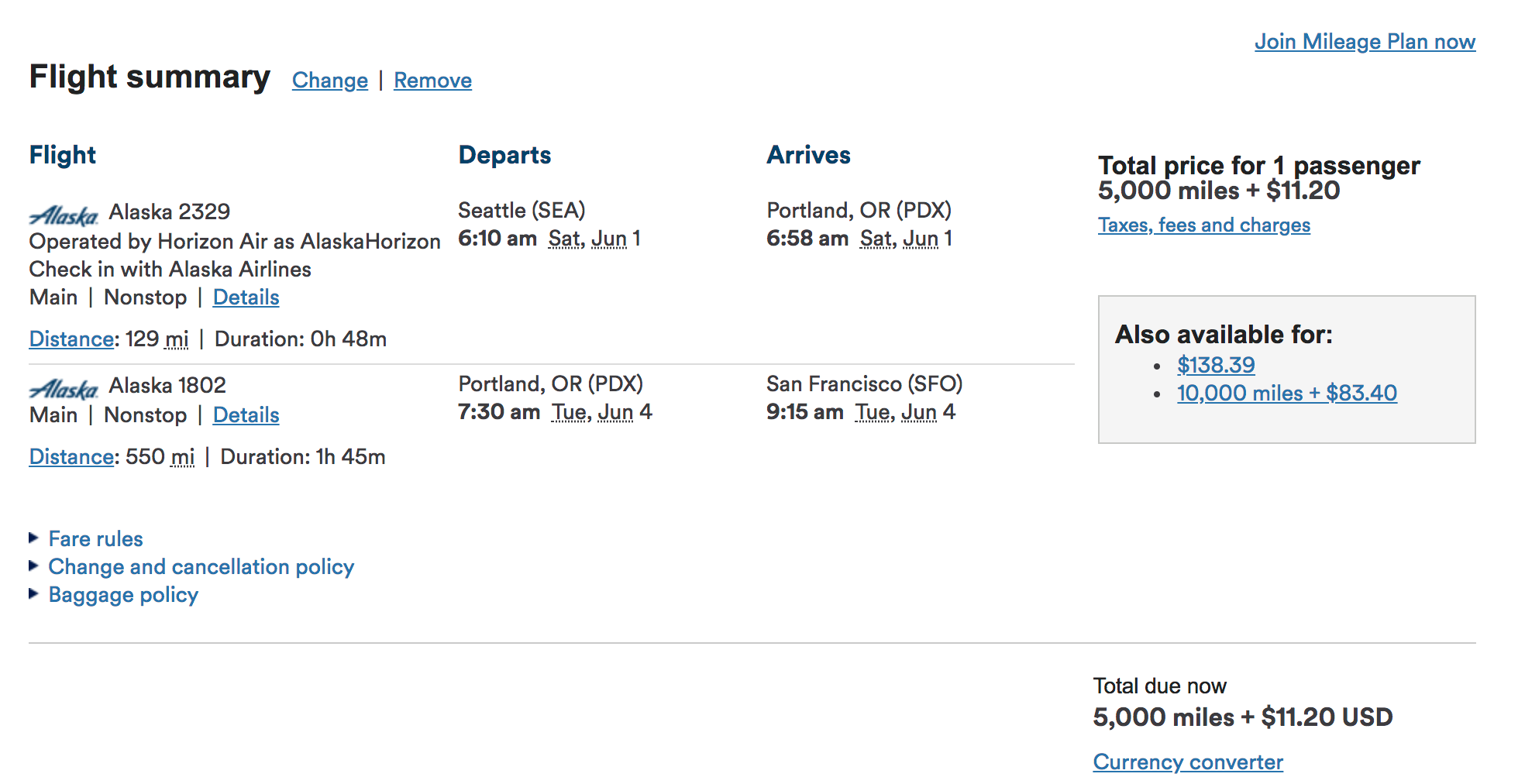The height and width of the screenshot is (784, 1525).
Task: Click Distance link for 129 mi flight
Action: pos(71,339)
